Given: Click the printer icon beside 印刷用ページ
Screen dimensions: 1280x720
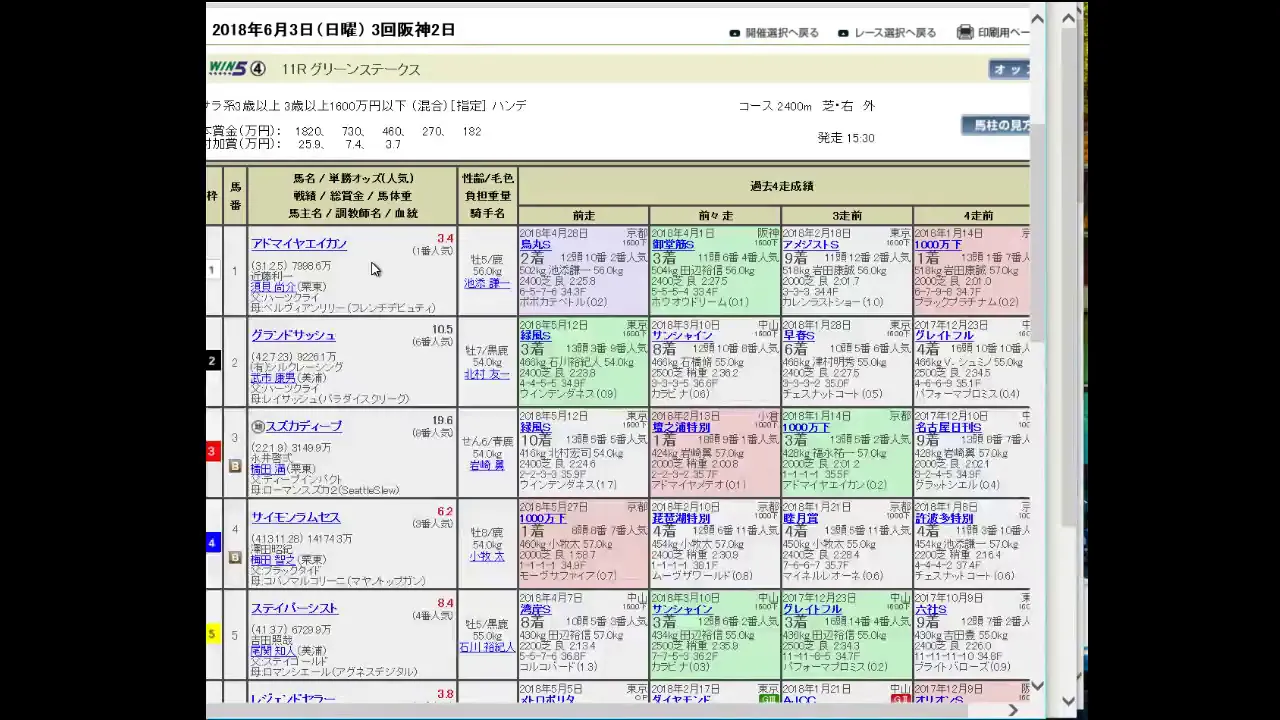Looking at the screenshot, I should point(965,32).
